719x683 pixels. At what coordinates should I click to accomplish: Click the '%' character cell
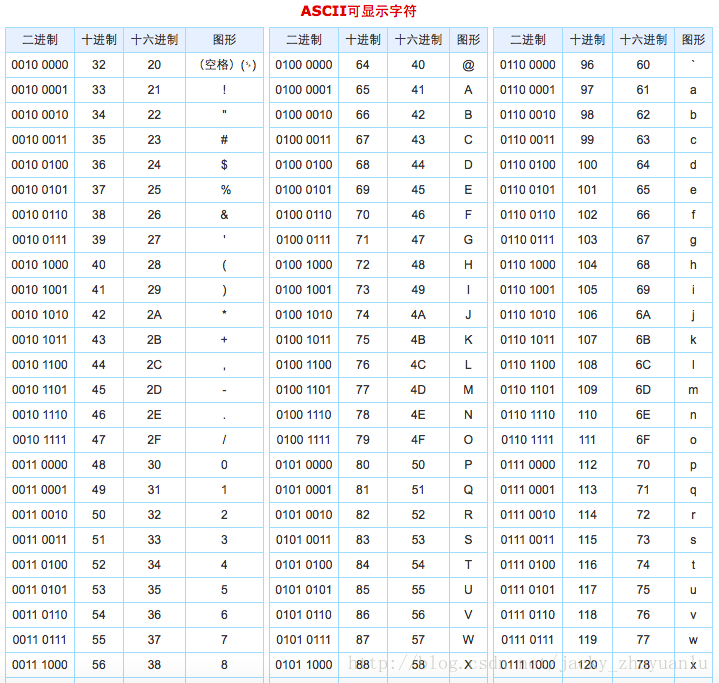[x=226, y=189]
